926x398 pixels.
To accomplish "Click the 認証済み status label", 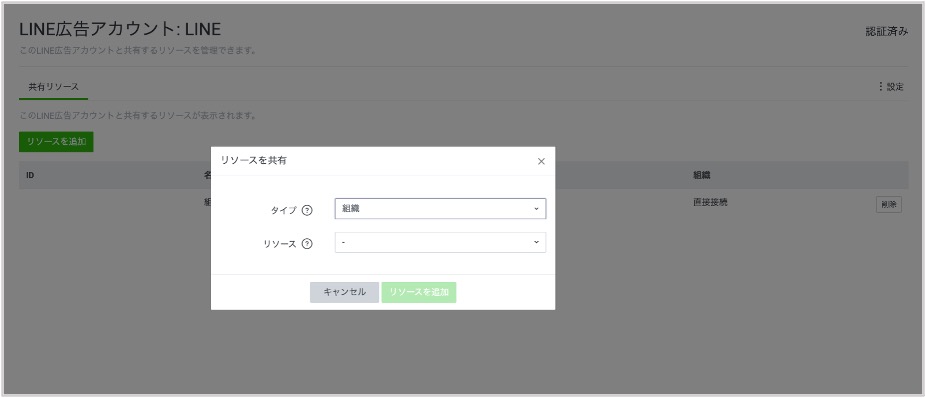I will pos(886,32).
